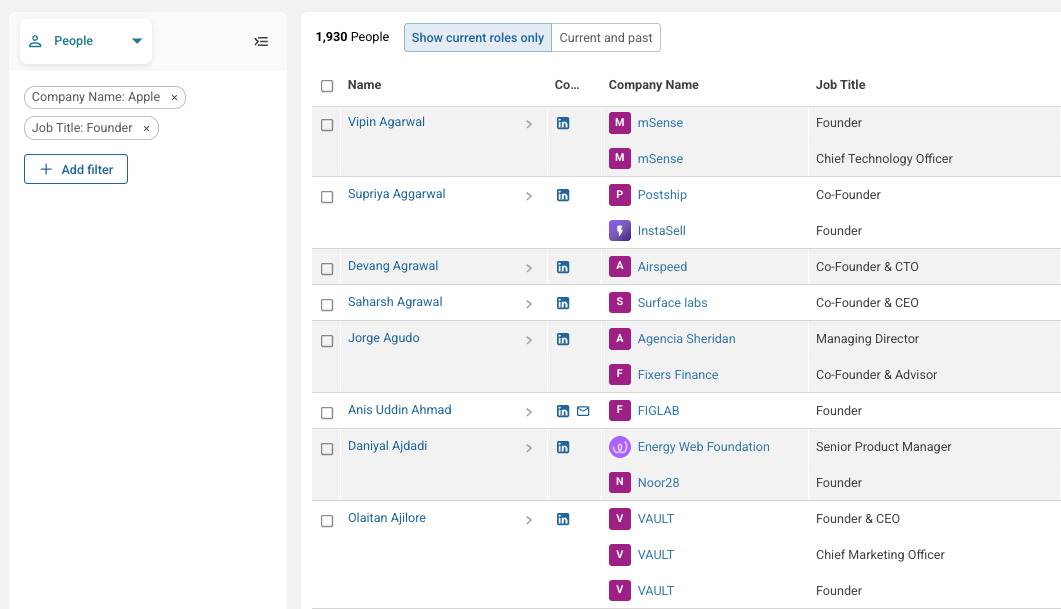The image size is (1061, 609).
Task: Collapse the filter sidebar panel icon
Action: (261, 41)
